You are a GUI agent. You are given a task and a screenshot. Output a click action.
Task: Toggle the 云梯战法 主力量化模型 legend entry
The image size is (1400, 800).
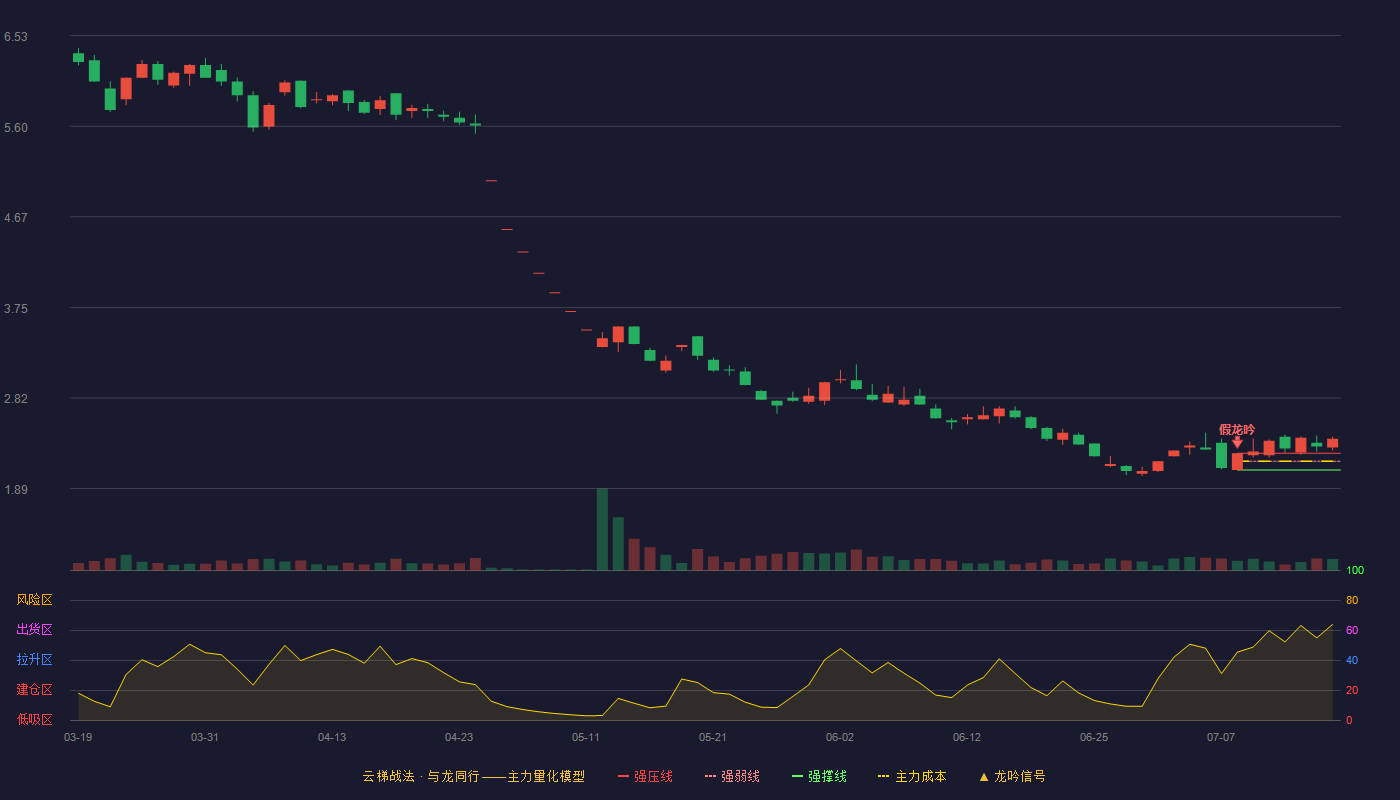point(473,776)
